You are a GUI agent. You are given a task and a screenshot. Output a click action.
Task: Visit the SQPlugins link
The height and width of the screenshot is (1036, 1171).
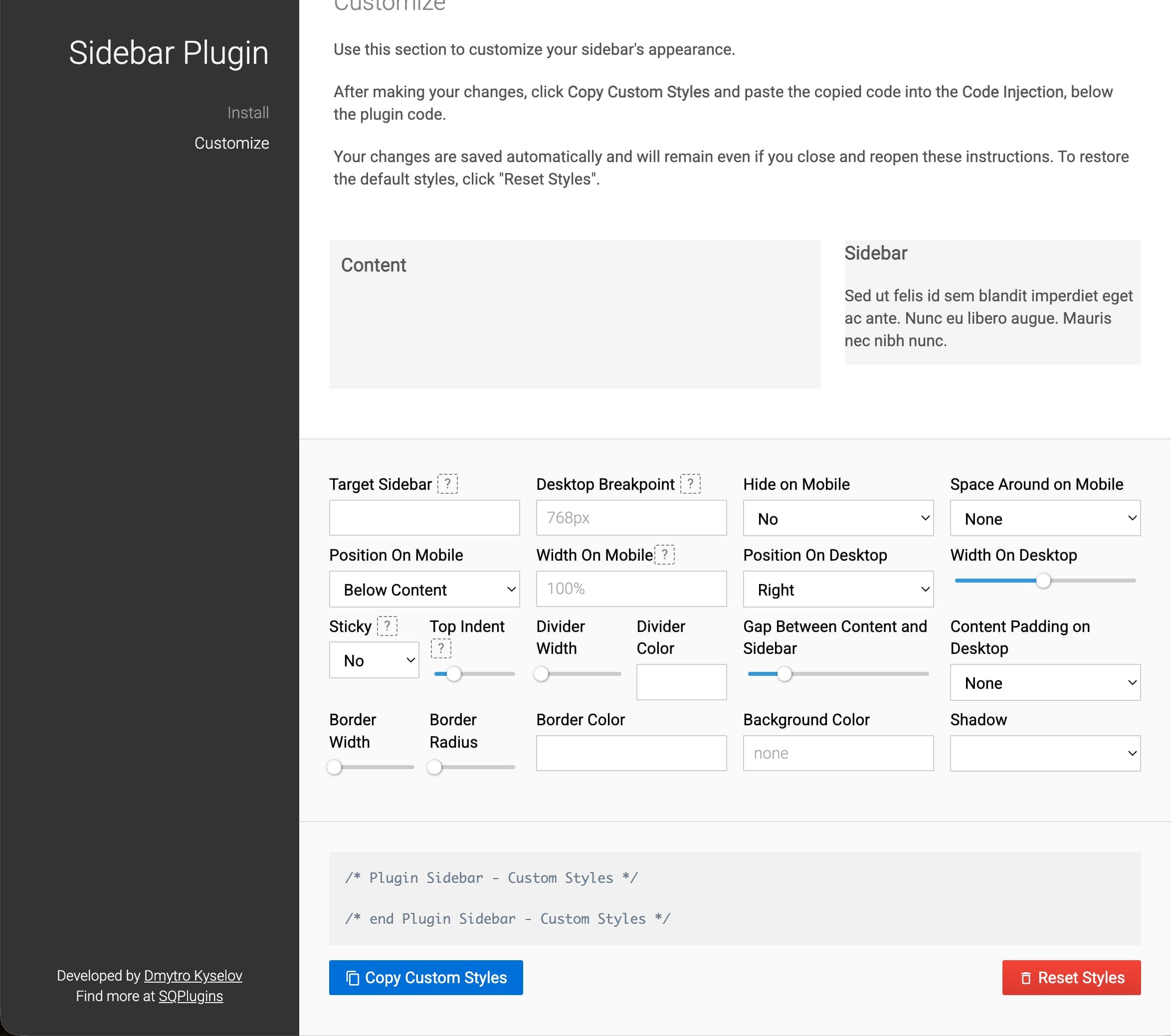(191, 996)
